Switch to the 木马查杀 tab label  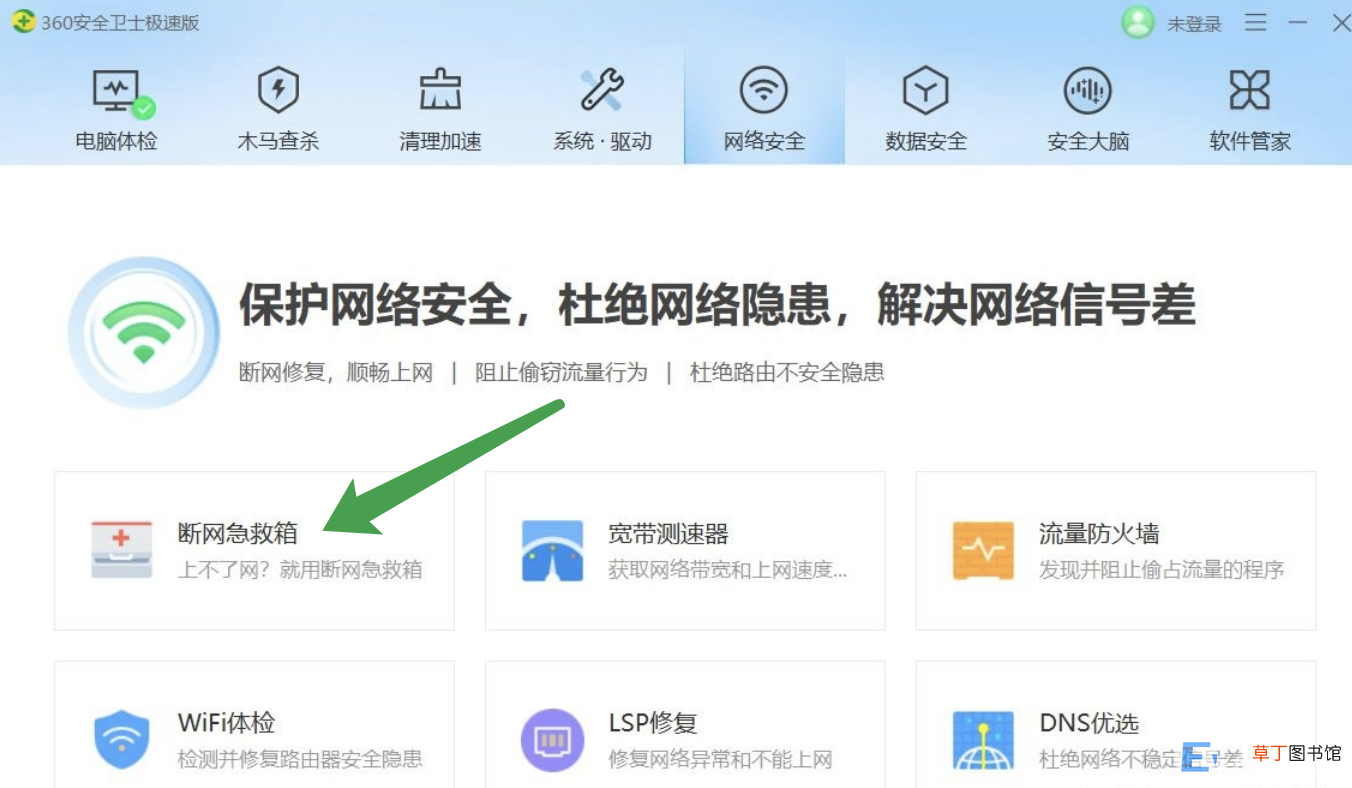tap(278, 141)
